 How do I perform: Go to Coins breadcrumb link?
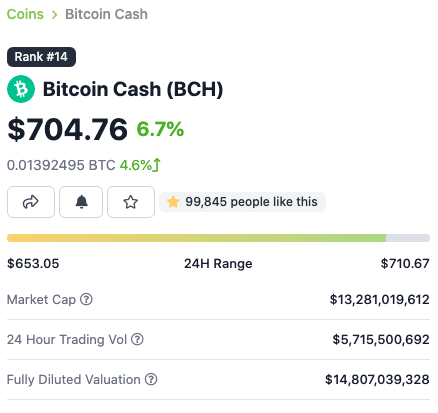tap(25, 14)
